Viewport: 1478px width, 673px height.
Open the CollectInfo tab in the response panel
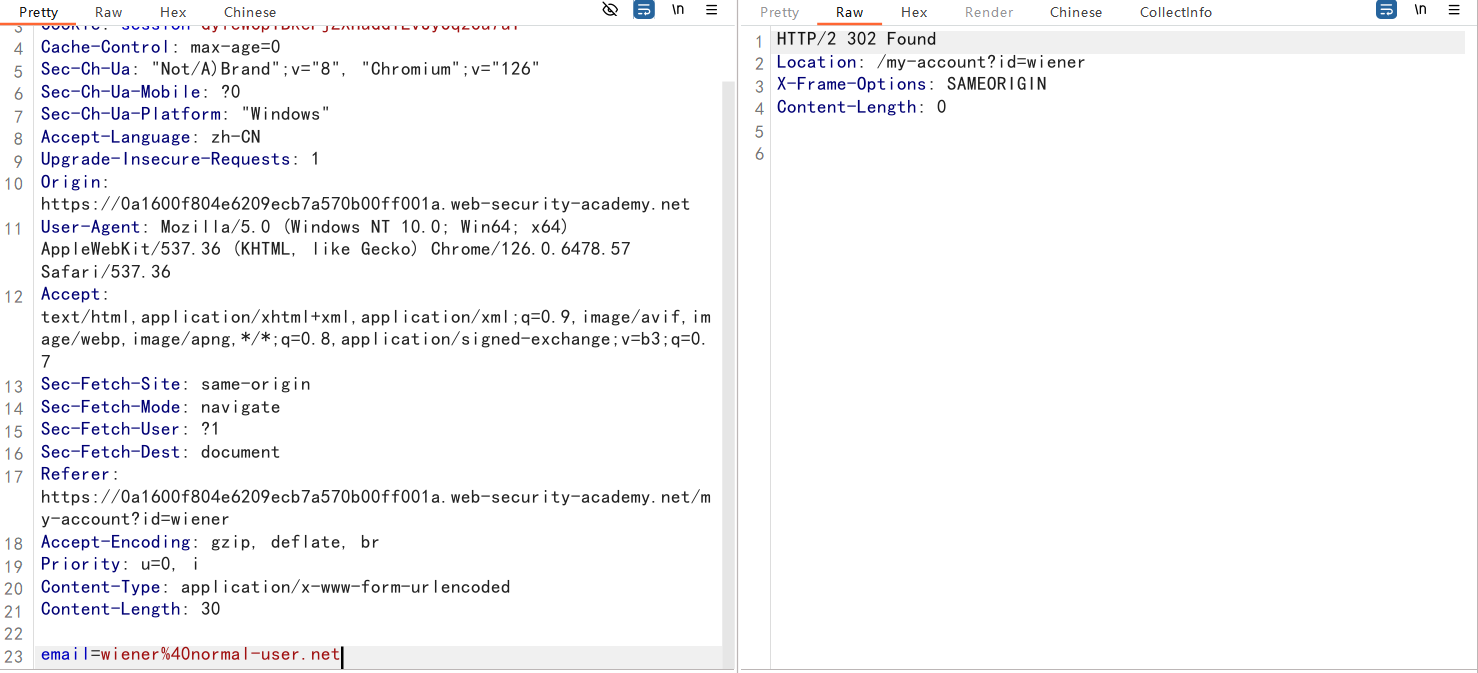pos(1175,12)
